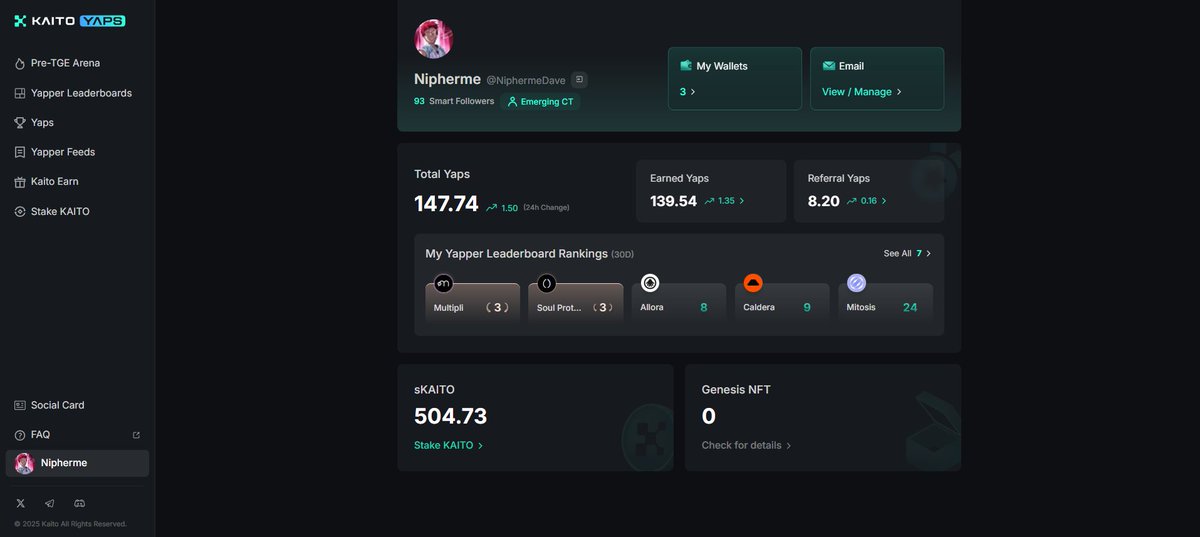Click the Genesis NFT count 0
This screenshot has height=537, width=1200.
[x=709, y=416]
